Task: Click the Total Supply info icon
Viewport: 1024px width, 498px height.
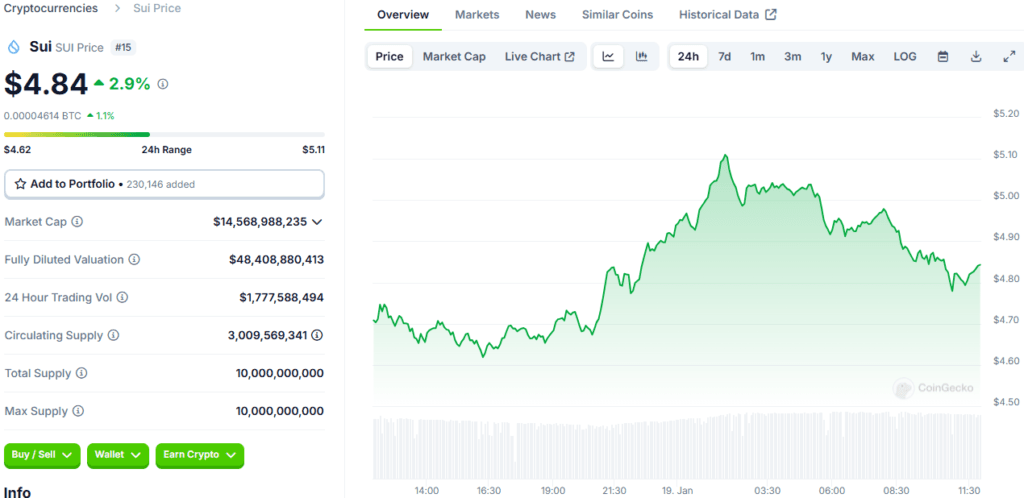Action: coord(81,373)
